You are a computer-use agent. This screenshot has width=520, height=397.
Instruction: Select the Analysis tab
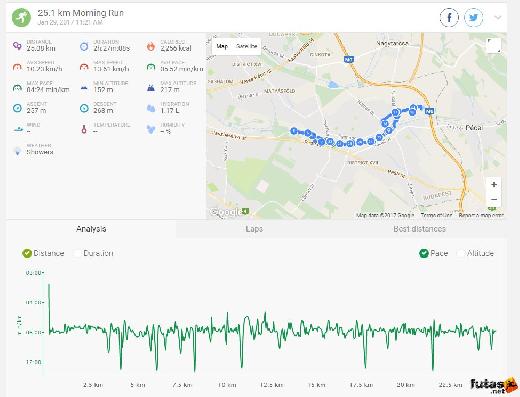pos(91,229)
